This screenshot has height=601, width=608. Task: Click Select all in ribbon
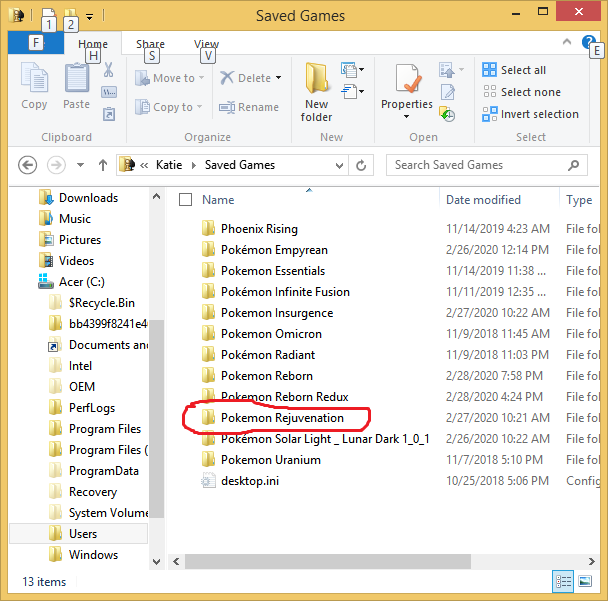click(515, 70)
